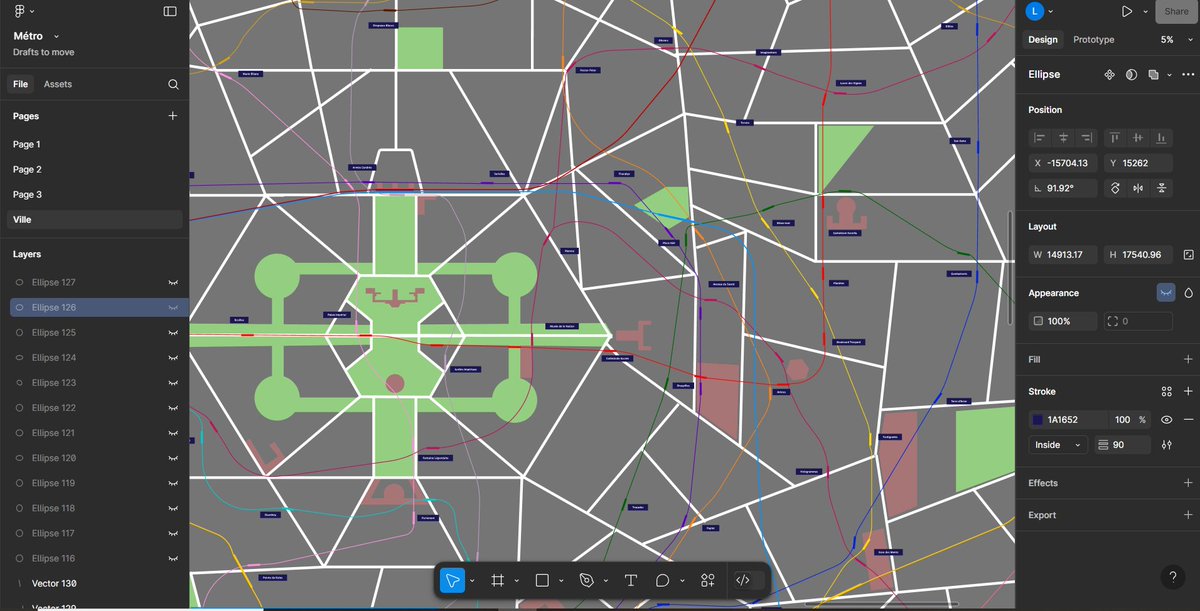Toggle the sidebar collapse icon
The height and width of the screenshot is (611, 1200).
(170, 11)
